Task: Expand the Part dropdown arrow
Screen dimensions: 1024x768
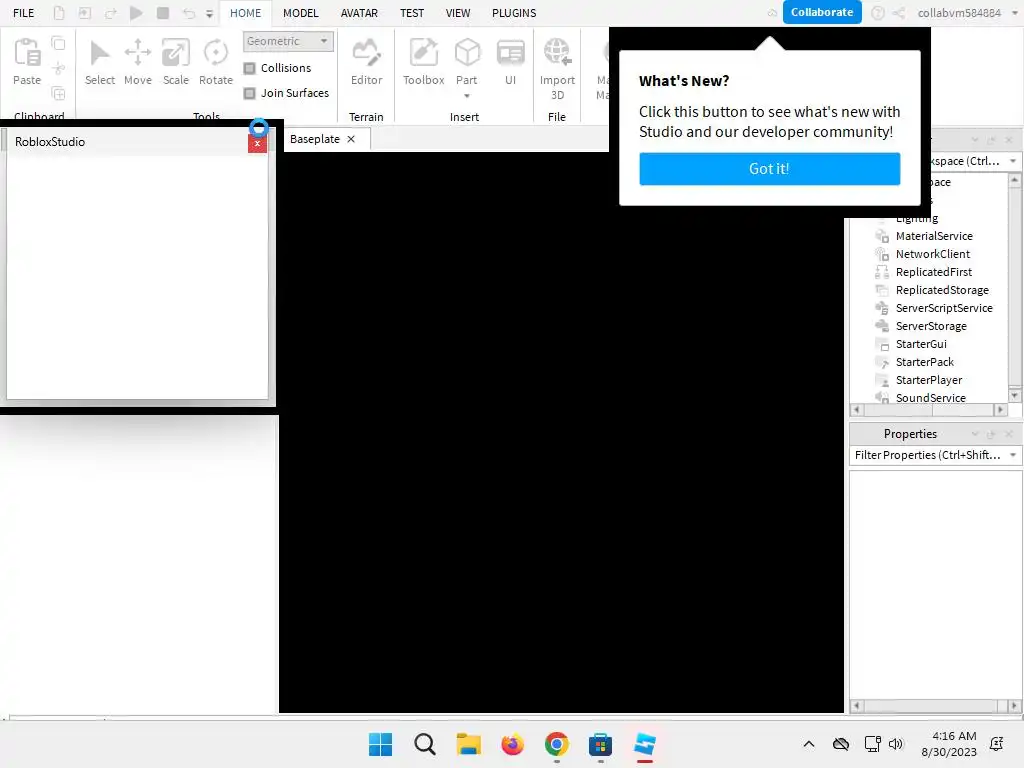Action: [x=467, y=96]
